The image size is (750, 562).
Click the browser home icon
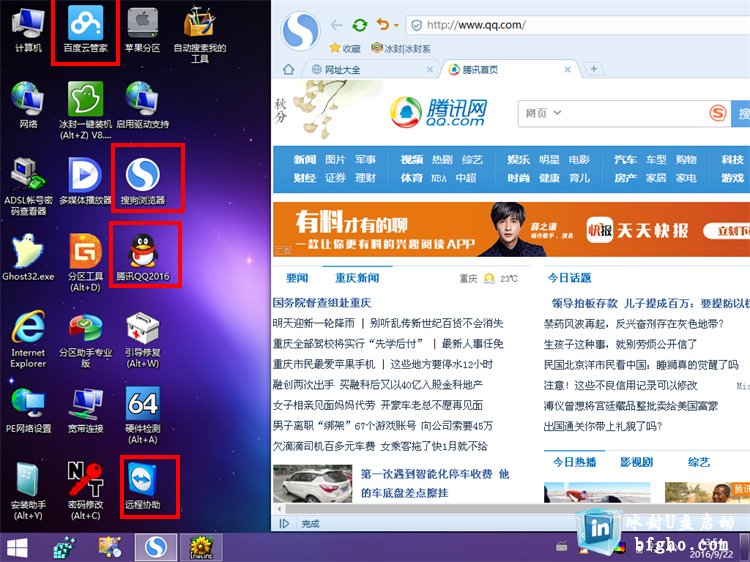tap(288, 69)
